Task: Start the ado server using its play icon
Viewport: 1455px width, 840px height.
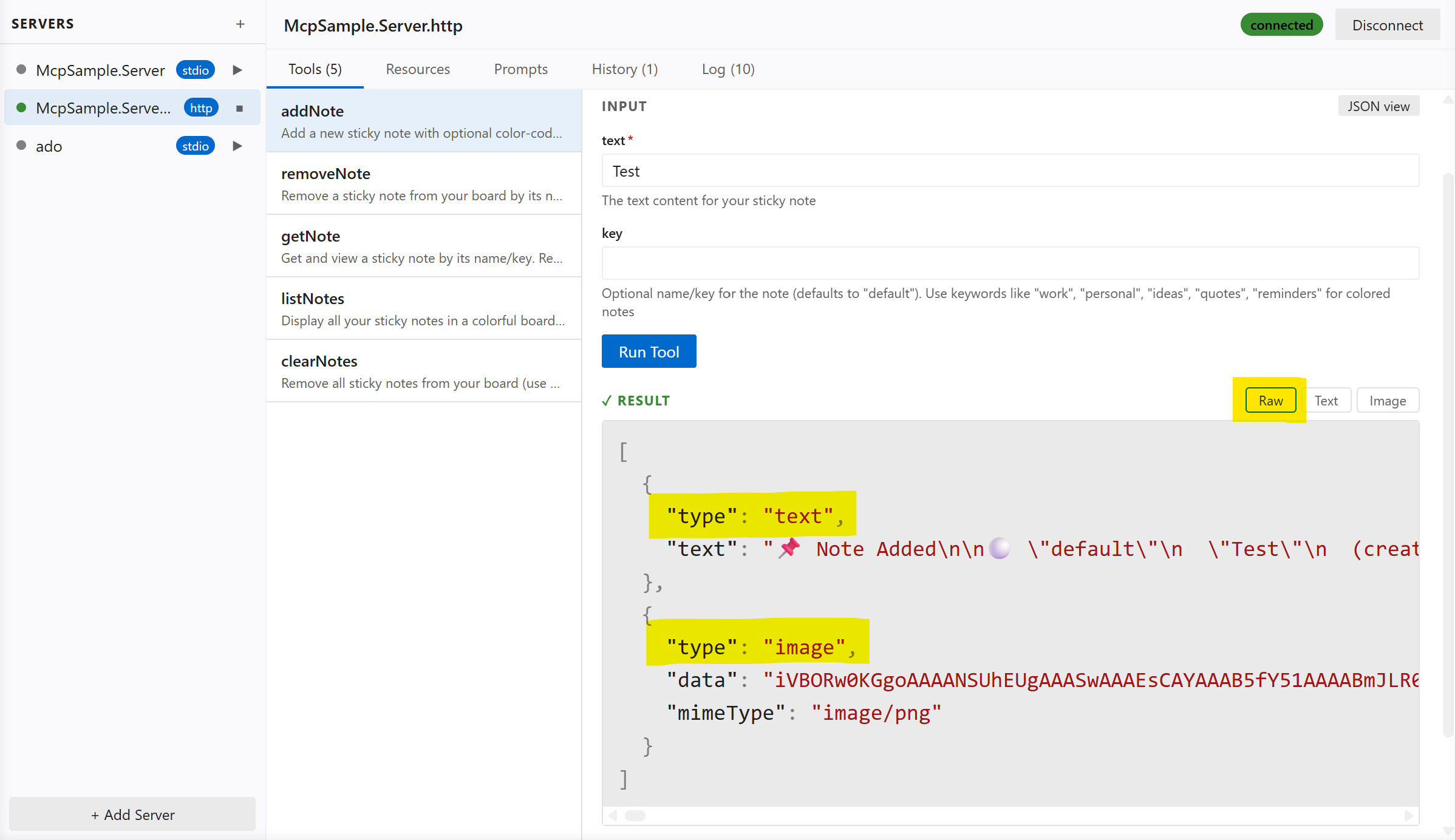Action: click(x=237, y=146)
